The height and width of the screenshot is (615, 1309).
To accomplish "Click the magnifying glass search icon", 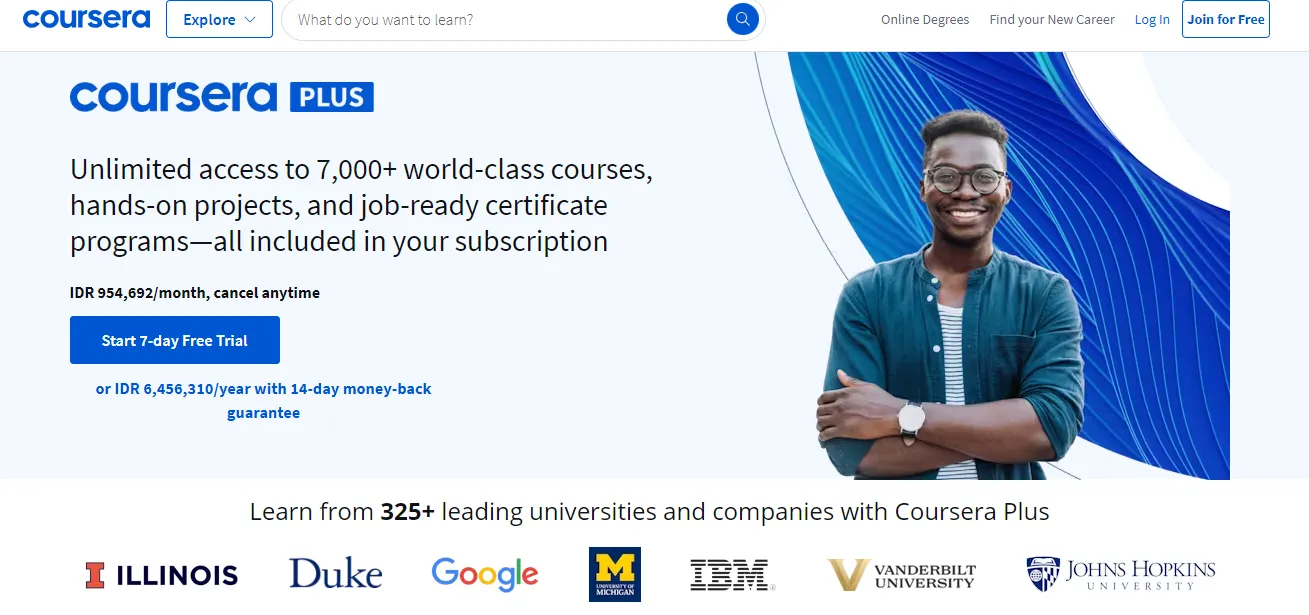I will pos(742,19).
